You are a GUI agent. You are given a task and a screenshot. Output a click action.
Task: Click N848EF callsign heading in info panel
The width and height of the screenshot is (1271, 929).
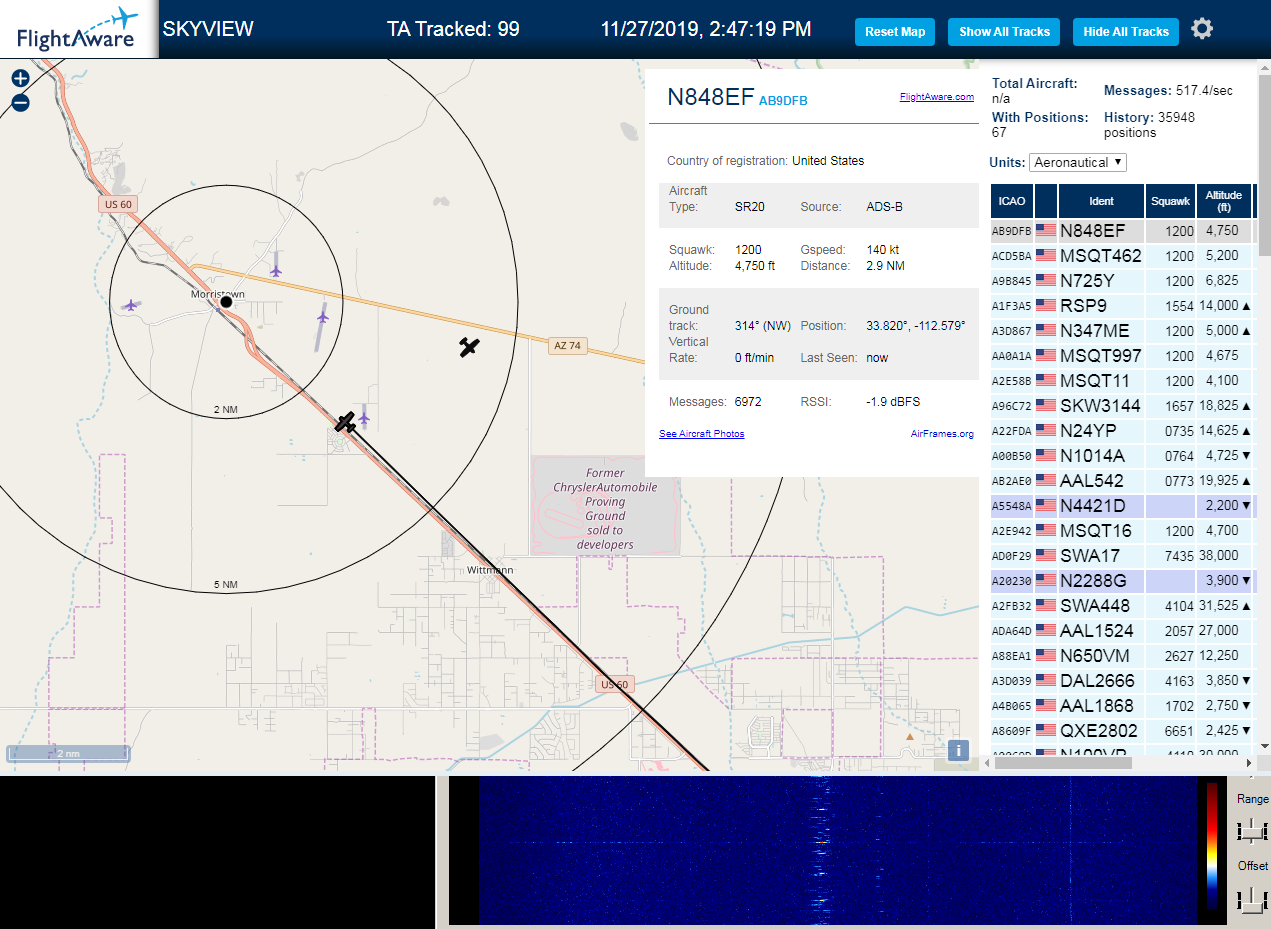pos(710,97)
